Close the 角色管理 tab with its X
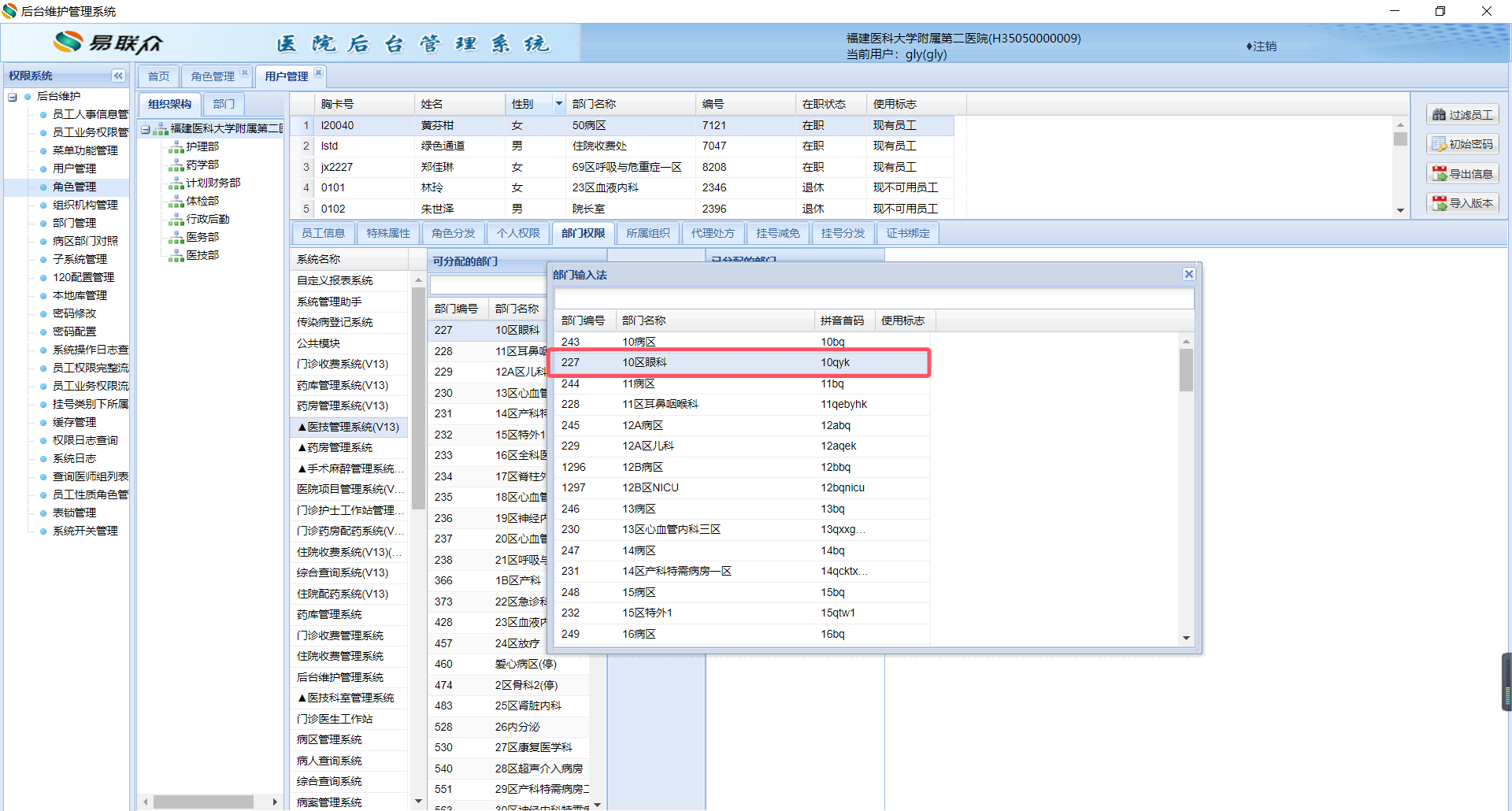This screenshot has height=811, width=1512. [245, 72]
